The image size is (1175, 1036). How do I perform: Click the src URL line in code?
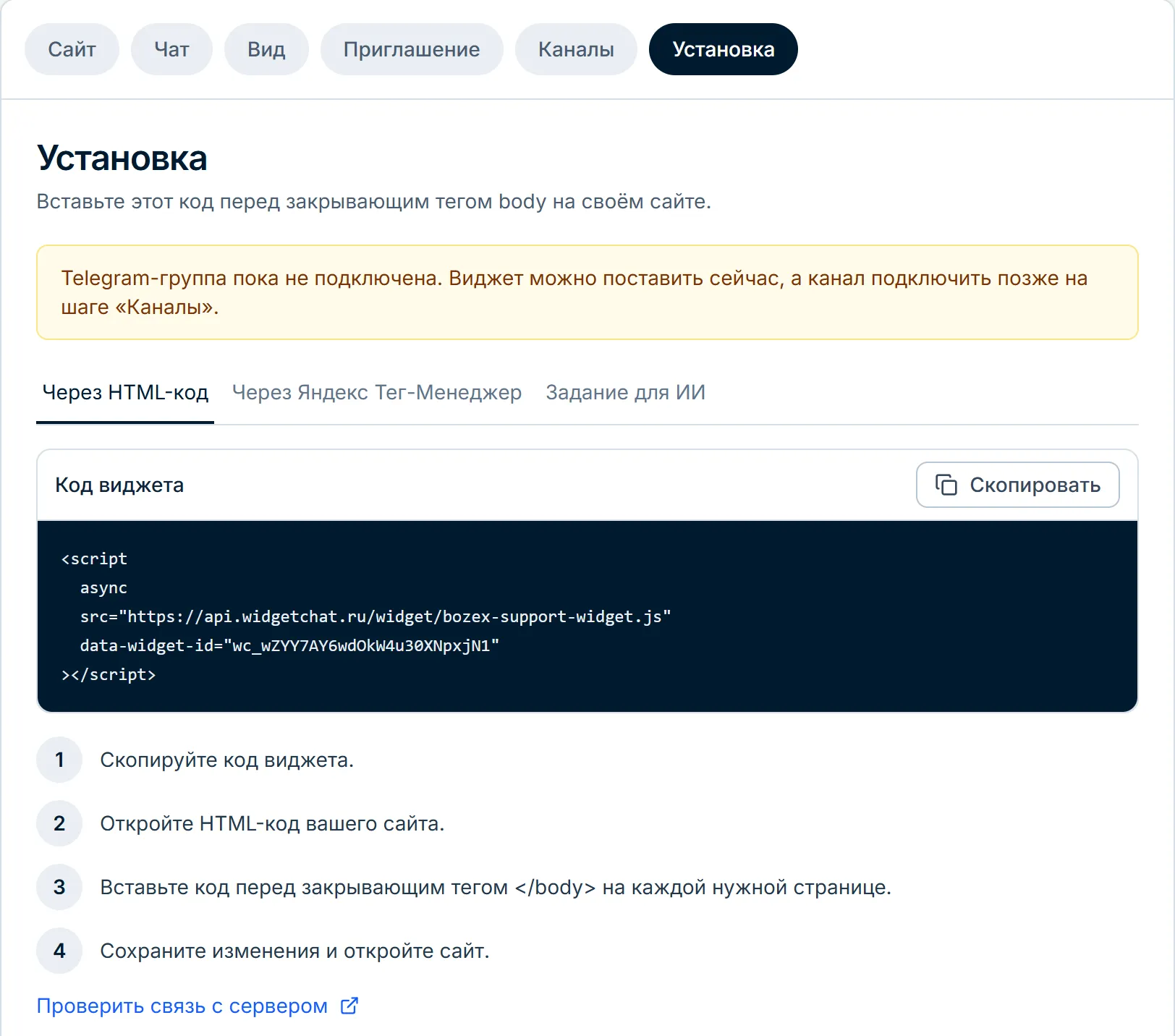click(376, 616)
